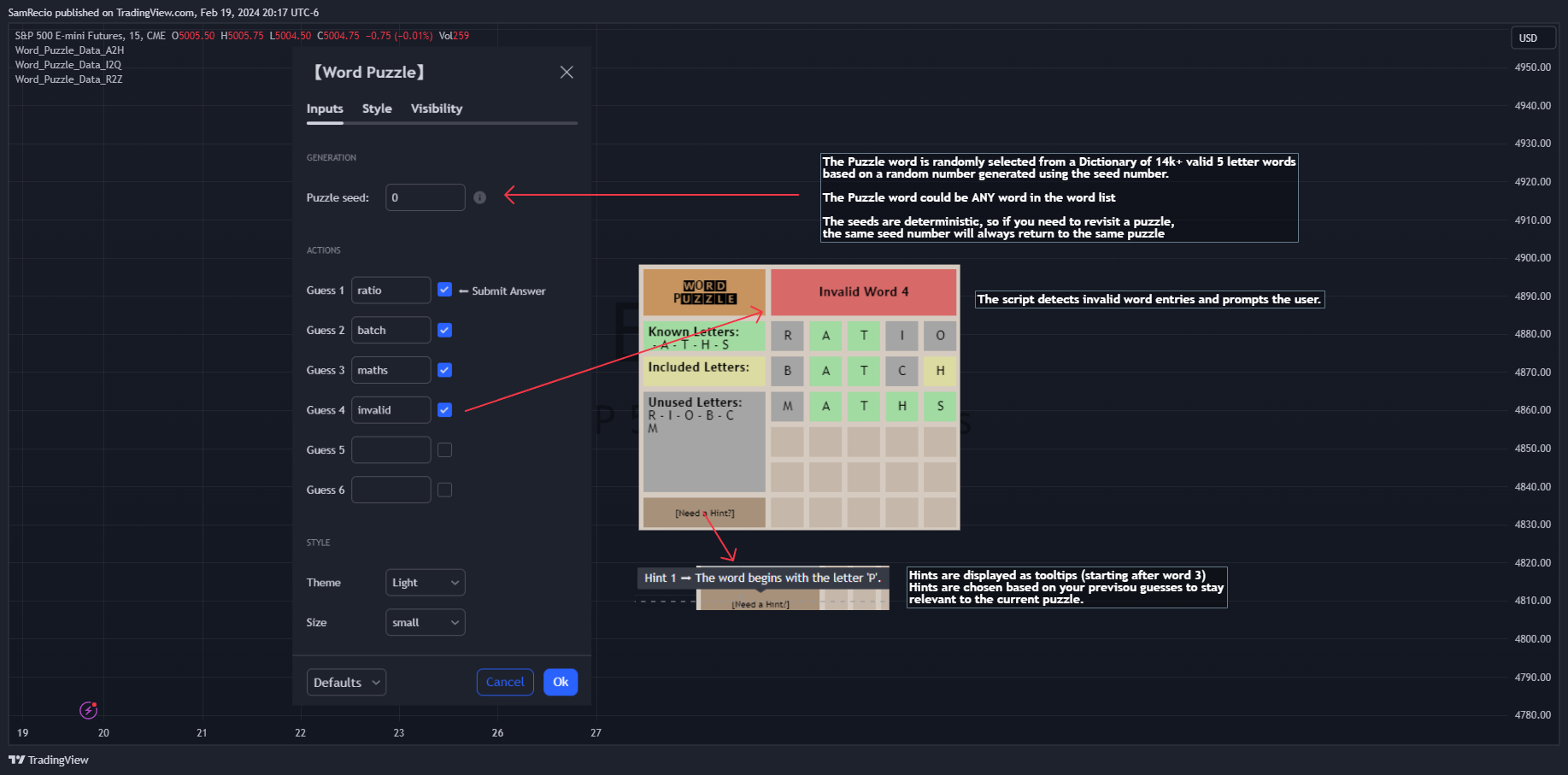
Task: Uncheck the Guess 3 checkbox
Action: [445, 370]
